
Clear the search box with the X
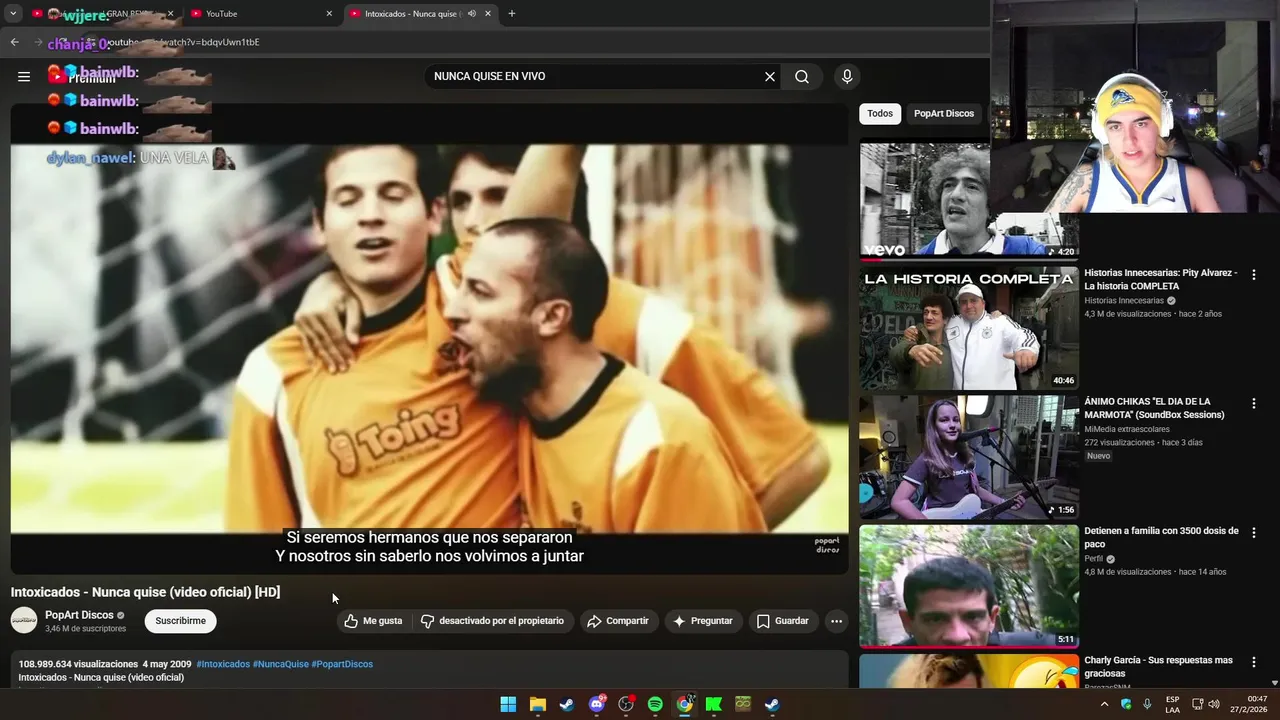[x=770, y=76]
